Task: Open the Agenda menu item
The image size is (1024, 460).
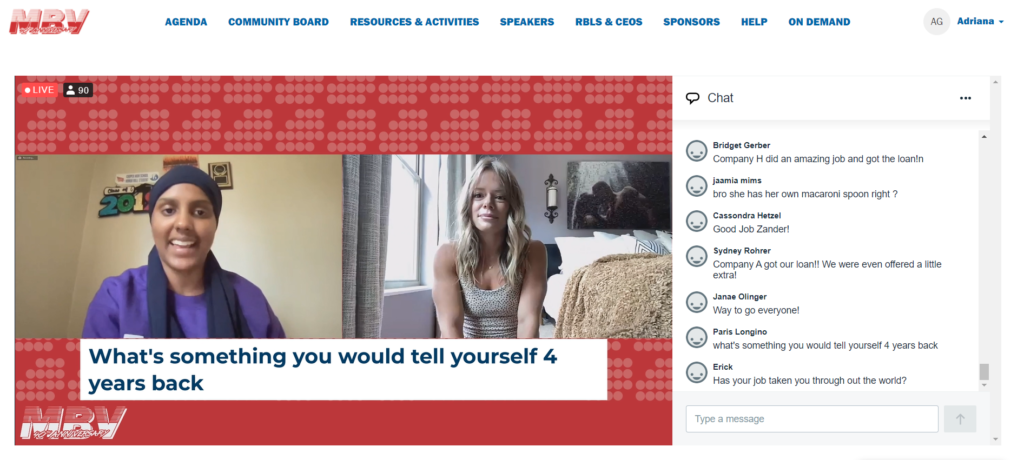Action: coord(186,22)
